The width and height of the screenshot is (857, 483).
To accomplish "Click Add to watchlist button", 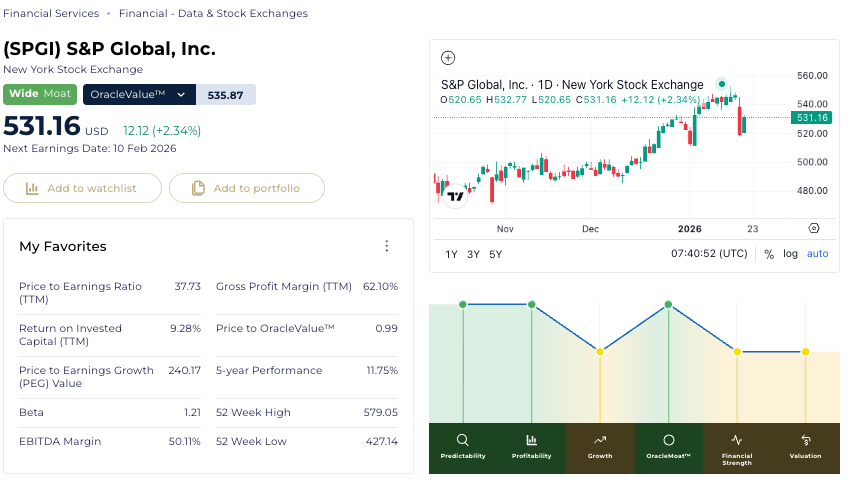I will coord(83,188).
